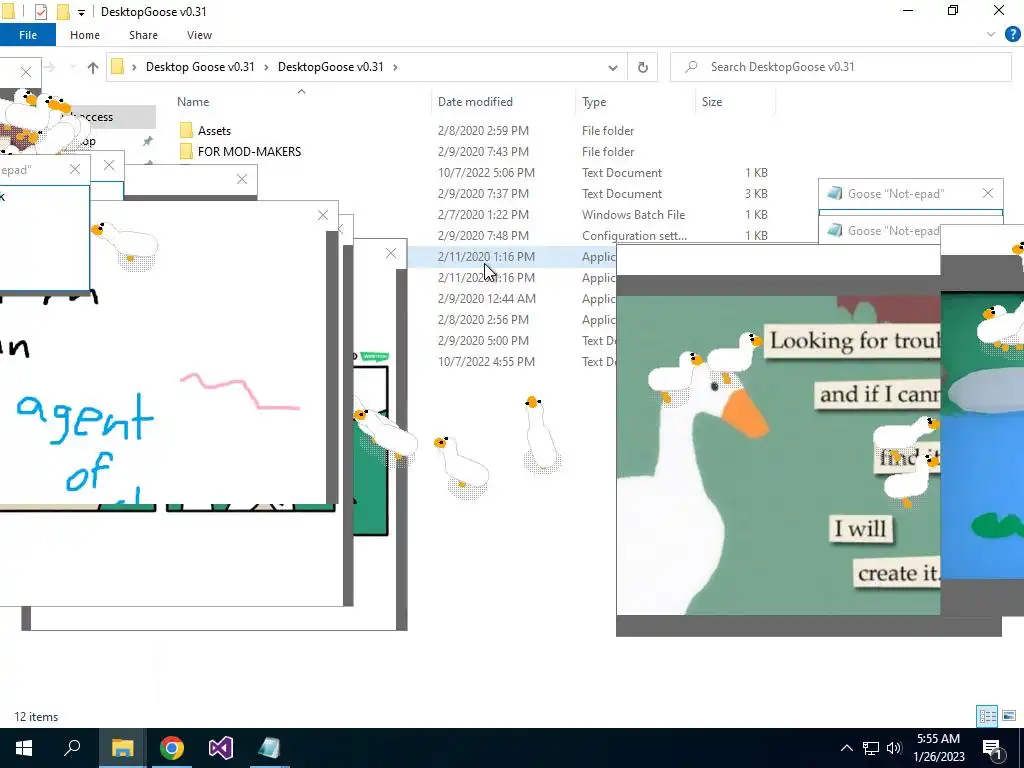
Task: Expand the address bar history dropdown
Action: (613, 67)
